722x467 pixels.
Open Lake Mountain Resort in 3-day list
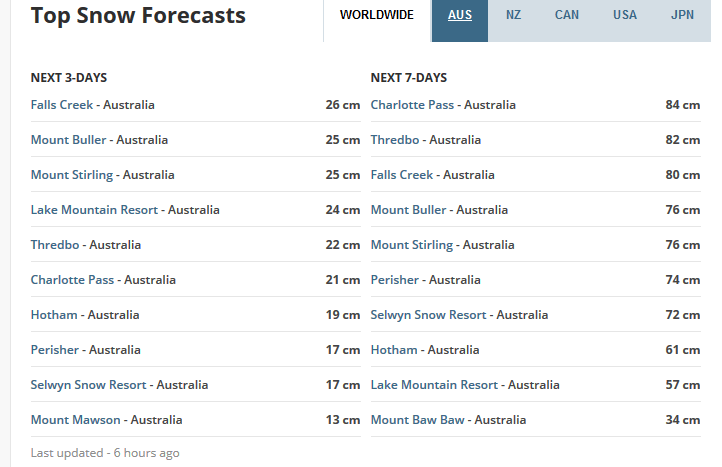[97, 210]
